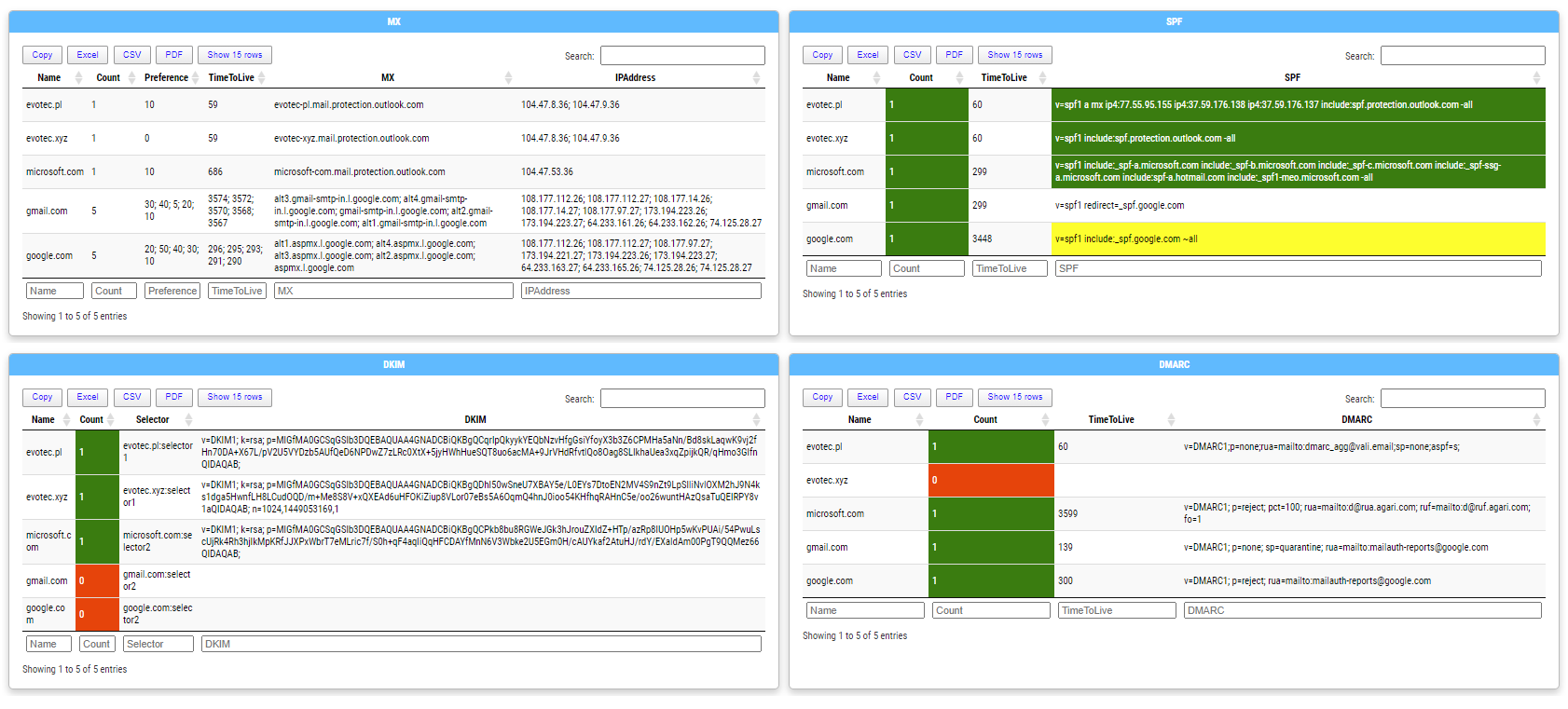
Task: Export SPF table to Excel
Action: pyautogui.click(x=868, y=55)
